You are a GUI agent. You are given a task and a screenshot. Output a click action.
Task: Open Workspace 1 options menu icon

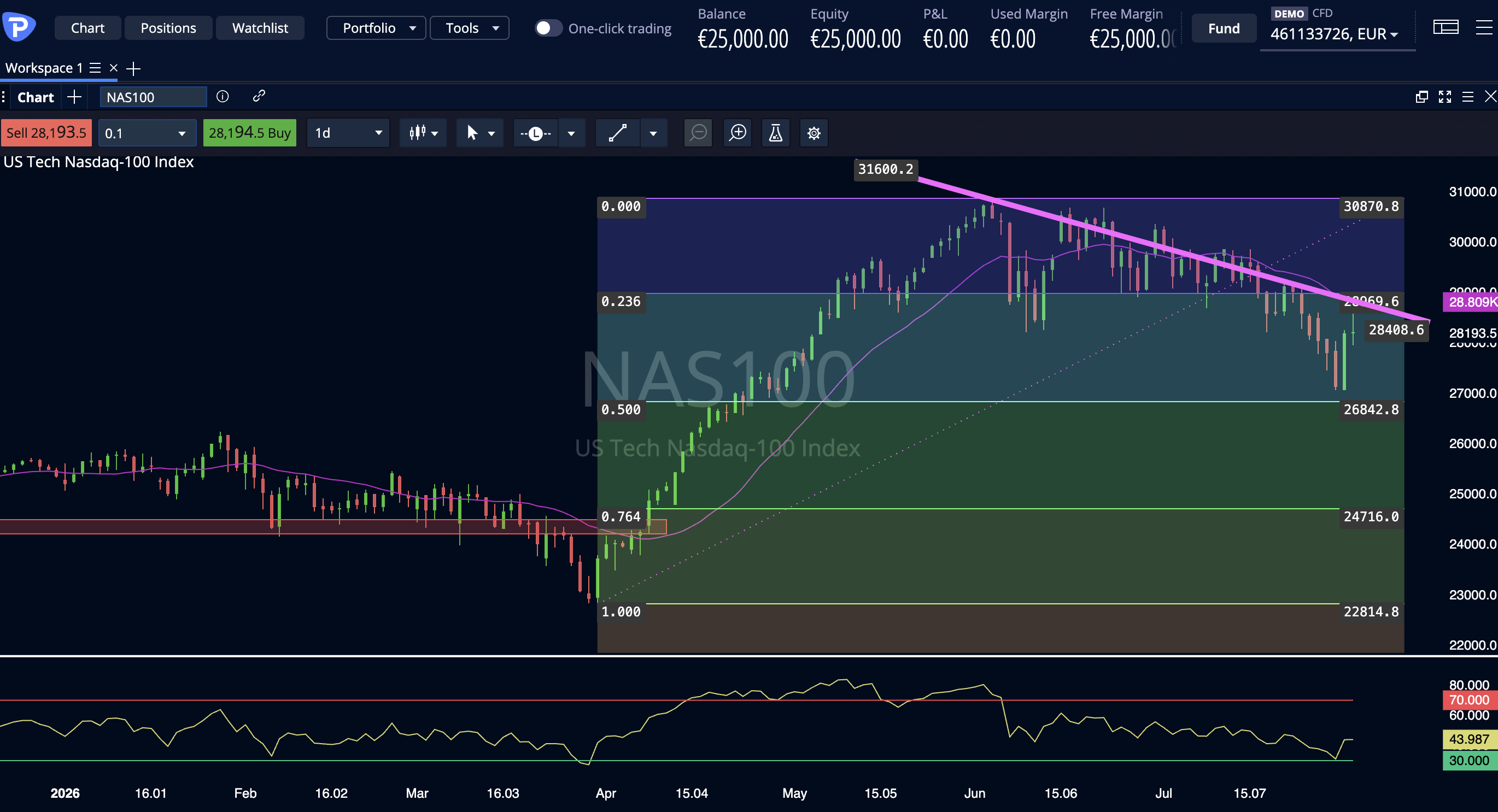(95, 68)
